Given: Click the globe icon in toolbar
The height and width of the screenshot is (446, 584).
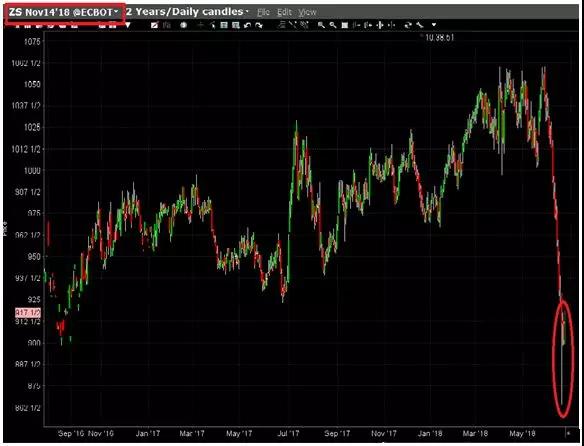Looking at the screenshot, I should point(183,25).
